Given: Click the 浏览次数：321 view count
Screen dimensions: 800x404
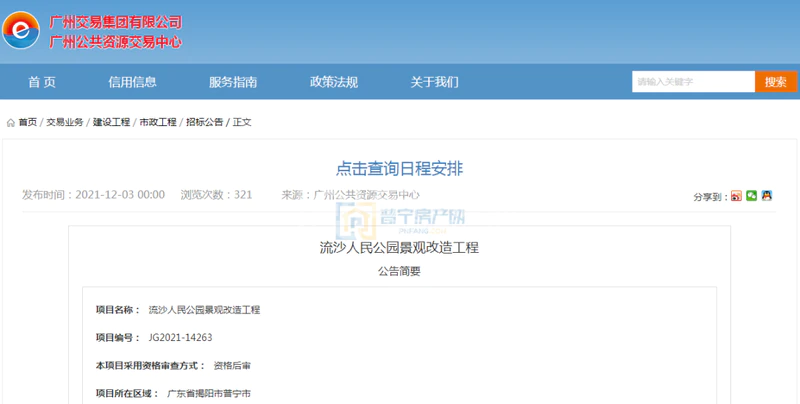Looking at the screenshot, I should click(216, 195).
